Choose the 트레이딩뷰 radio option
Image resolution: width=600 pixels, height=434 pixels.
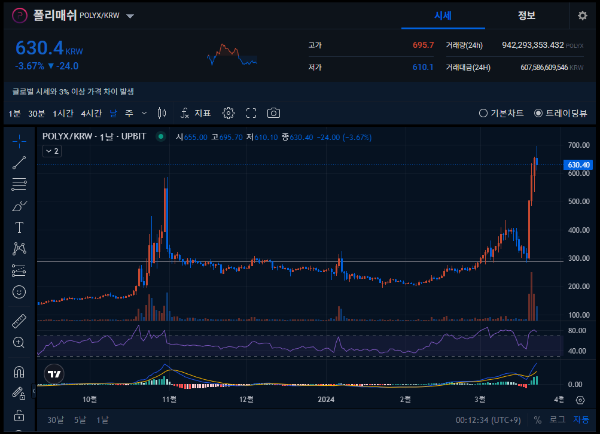coord(561,113)
